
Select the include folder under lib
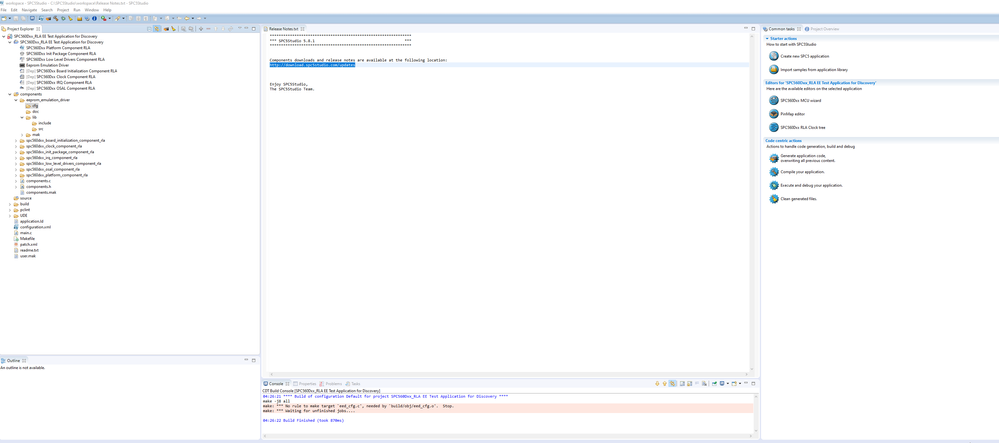click(x=45, y=123)
